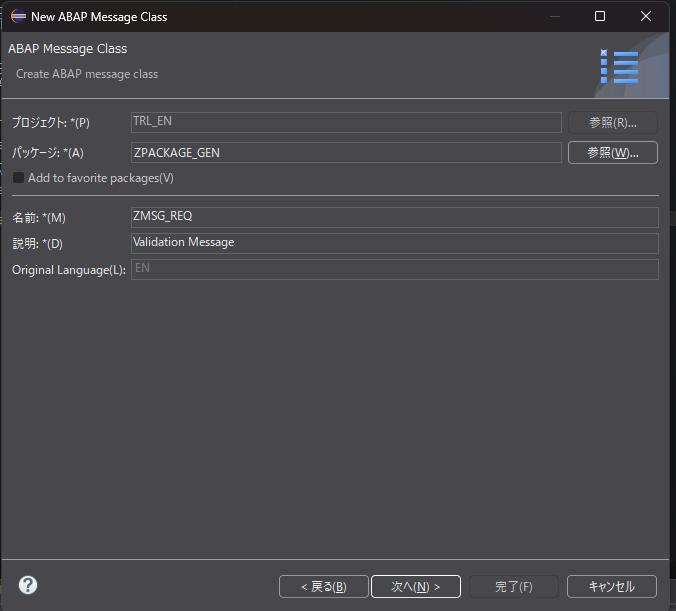Click the help question mark icon
Image resolution: width=676 pixels, height=611 pixels.
point(28,585)
